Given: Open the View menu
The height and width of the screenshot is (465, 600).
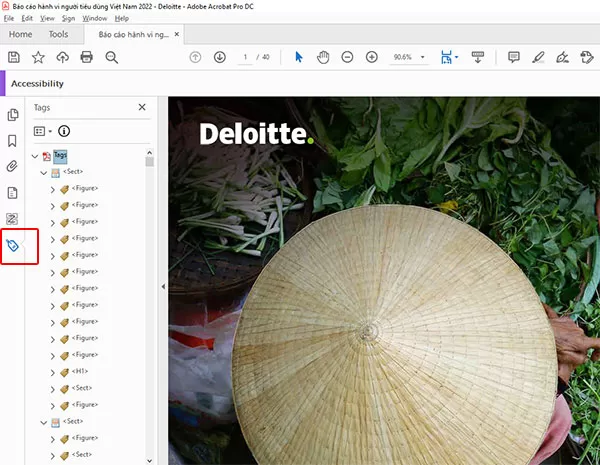Looking at the screenshot, I should click(47, 18).
